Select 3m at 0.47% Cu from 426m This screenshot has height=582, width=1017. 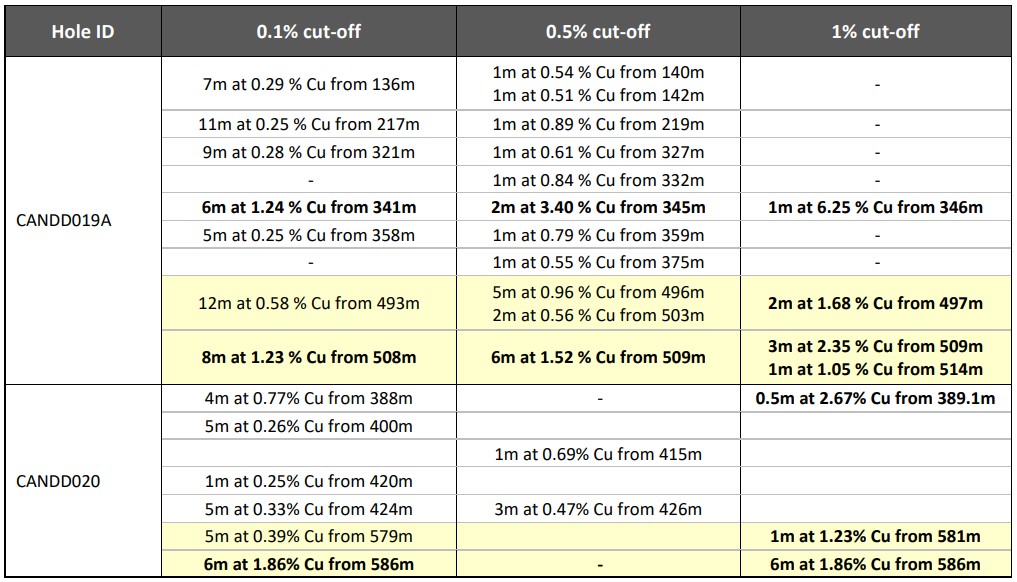[598, 509]
